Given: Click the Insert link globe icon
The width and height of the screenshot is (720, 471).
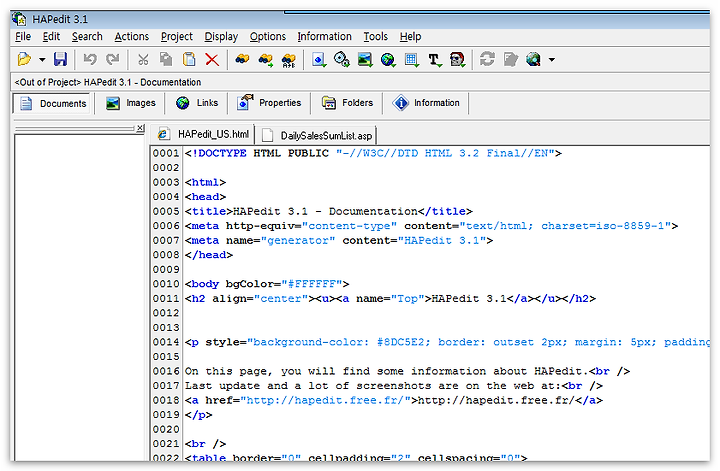Looking at the screenshot, I should (x=388, y=60).
